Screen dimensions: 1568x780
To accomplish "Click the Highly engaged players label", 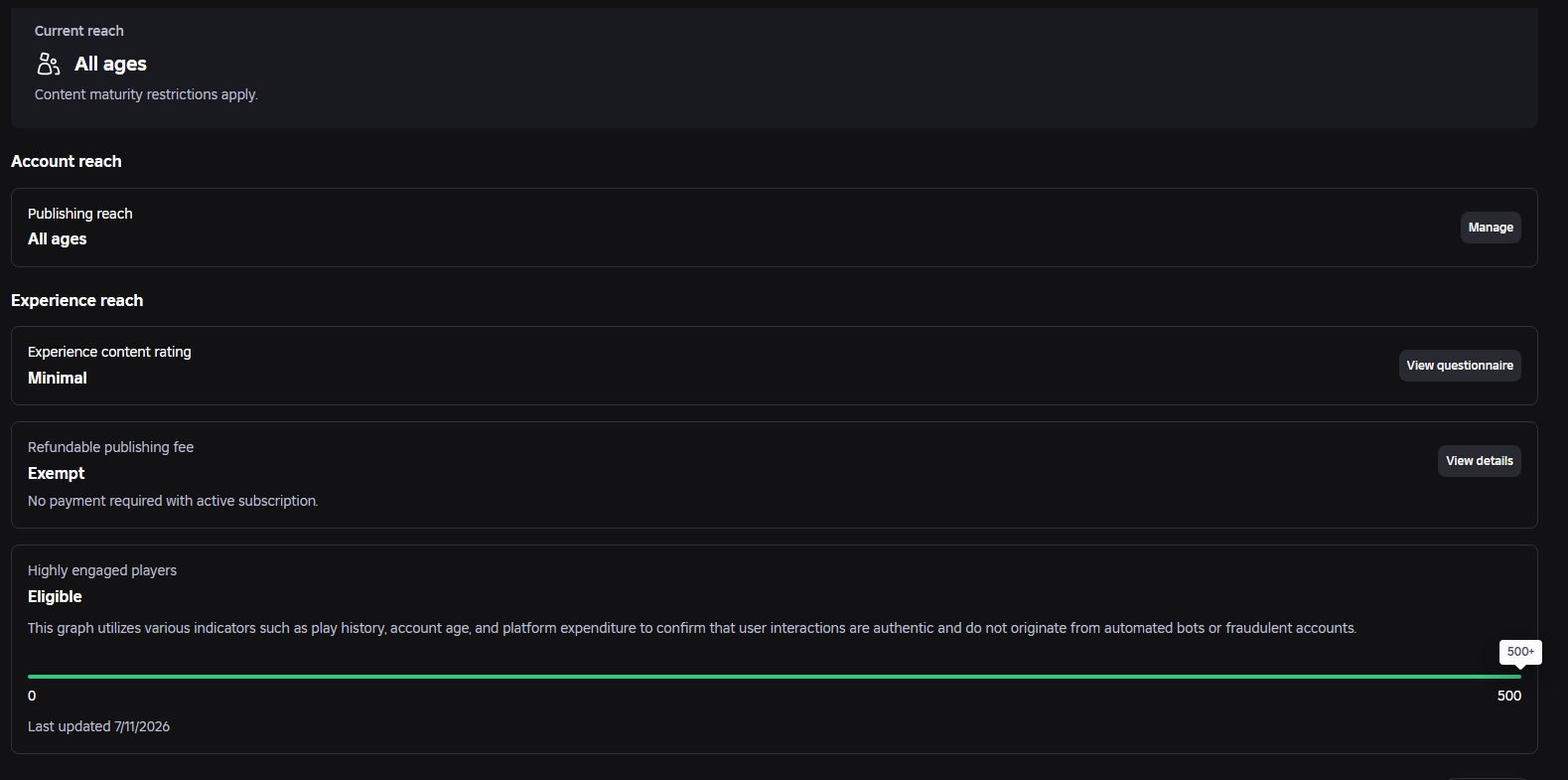I will click(x=102, y=570).
